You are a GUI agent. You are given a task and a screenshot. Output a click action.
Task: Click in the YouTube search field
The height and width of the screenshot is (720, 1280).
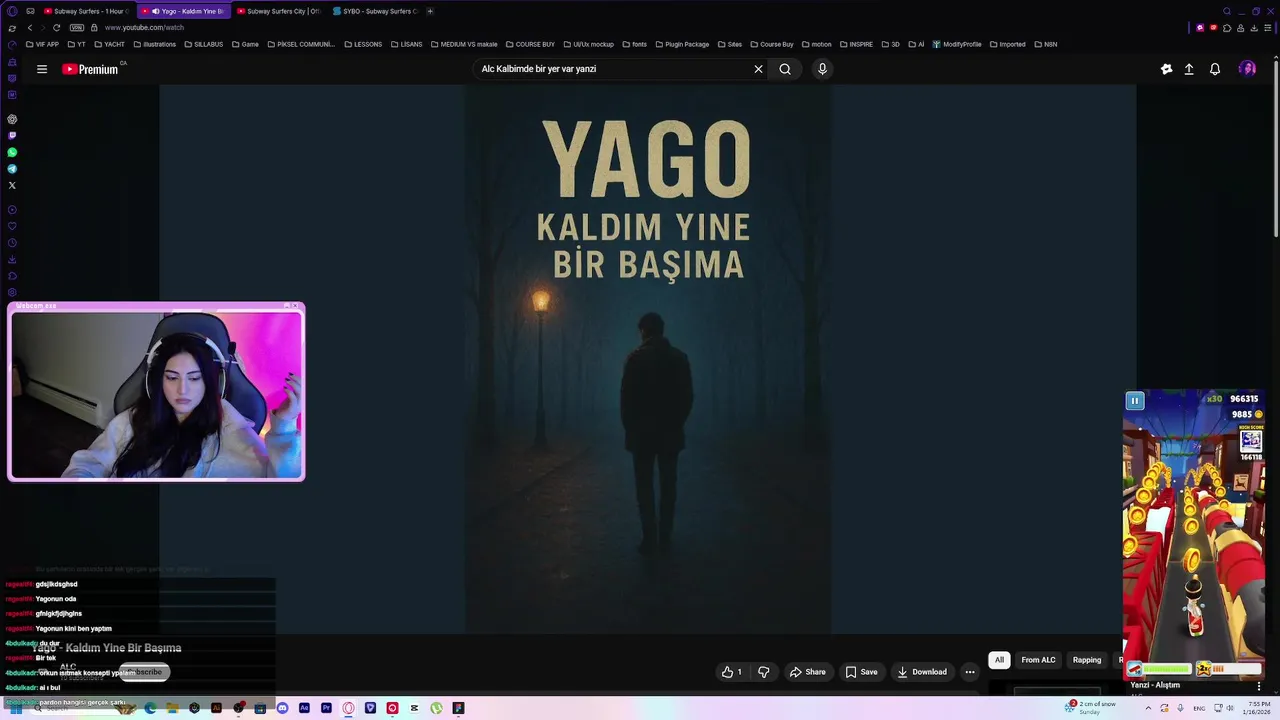click(612, 69)
